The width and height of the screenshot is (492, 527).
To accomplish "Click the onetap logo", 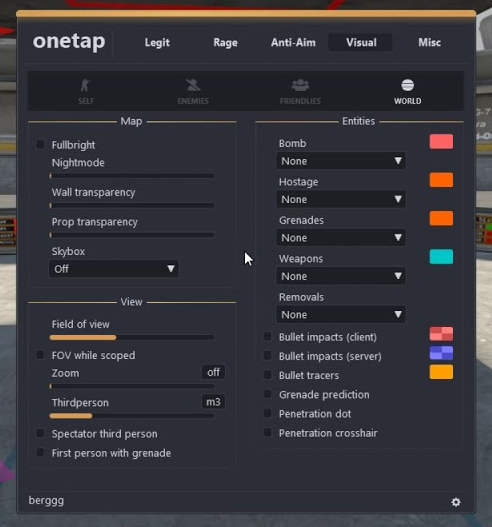I will tap(69, 42).
